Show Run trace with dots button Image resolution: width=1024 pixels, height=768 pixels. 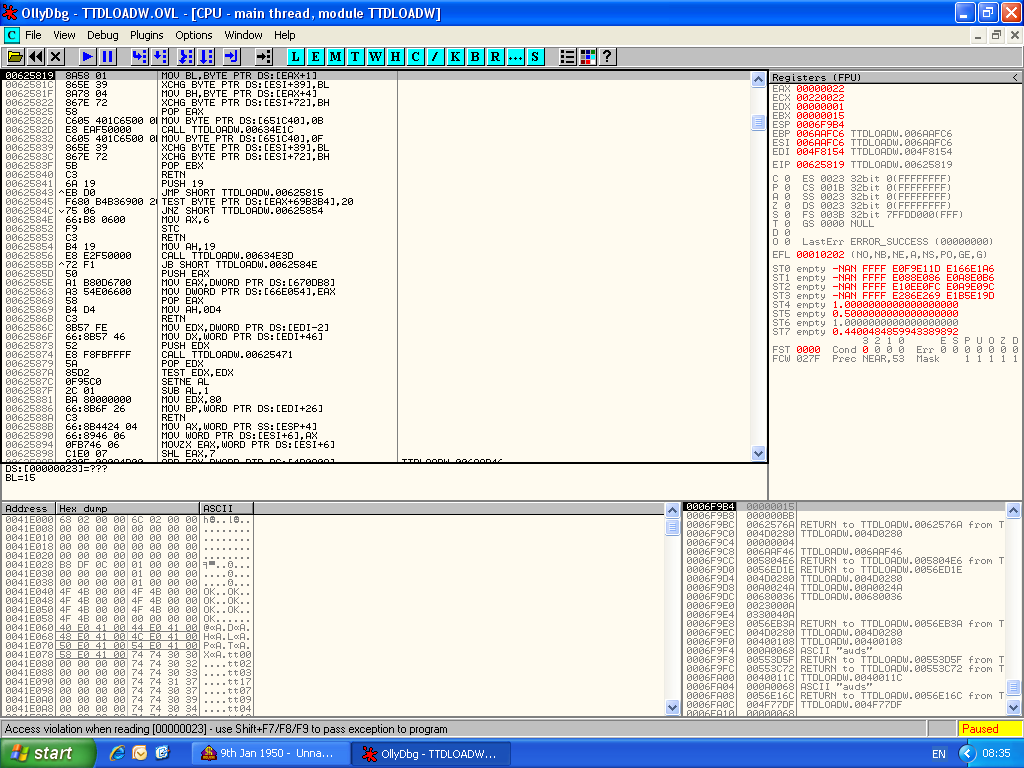[515, 57]
